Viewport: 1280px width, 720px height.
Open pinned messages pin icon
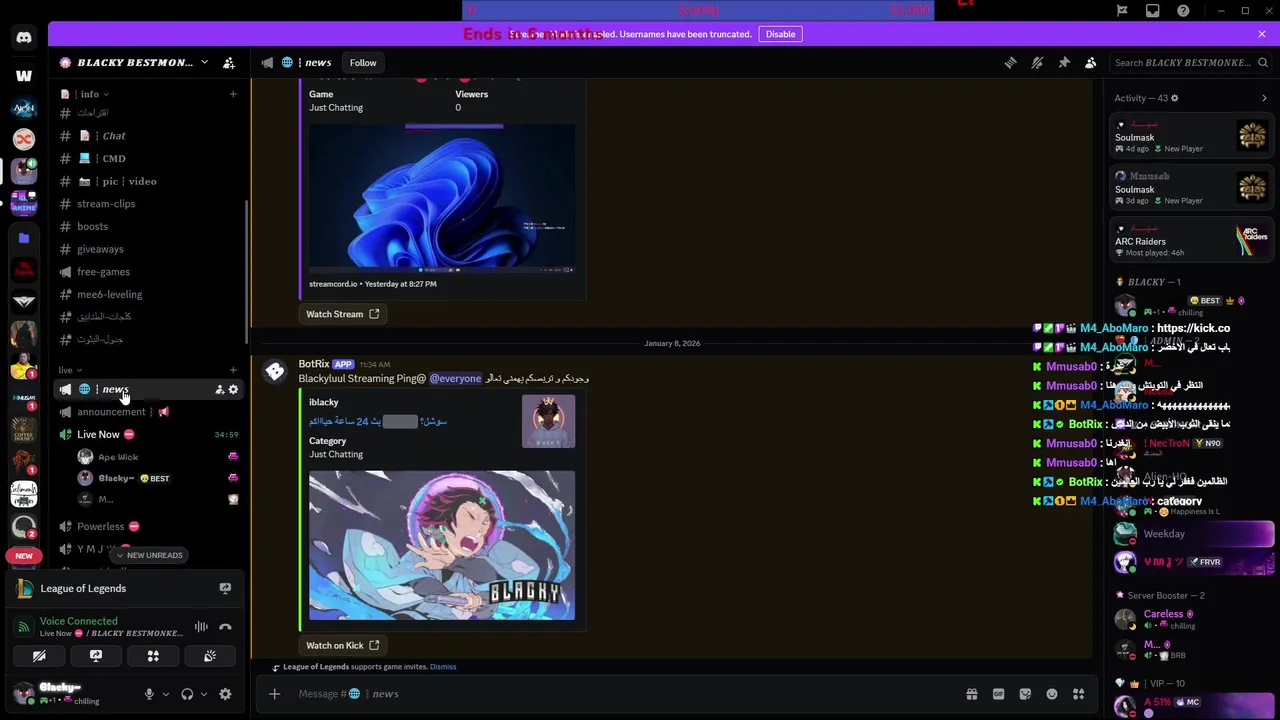tap(1064, 63)
